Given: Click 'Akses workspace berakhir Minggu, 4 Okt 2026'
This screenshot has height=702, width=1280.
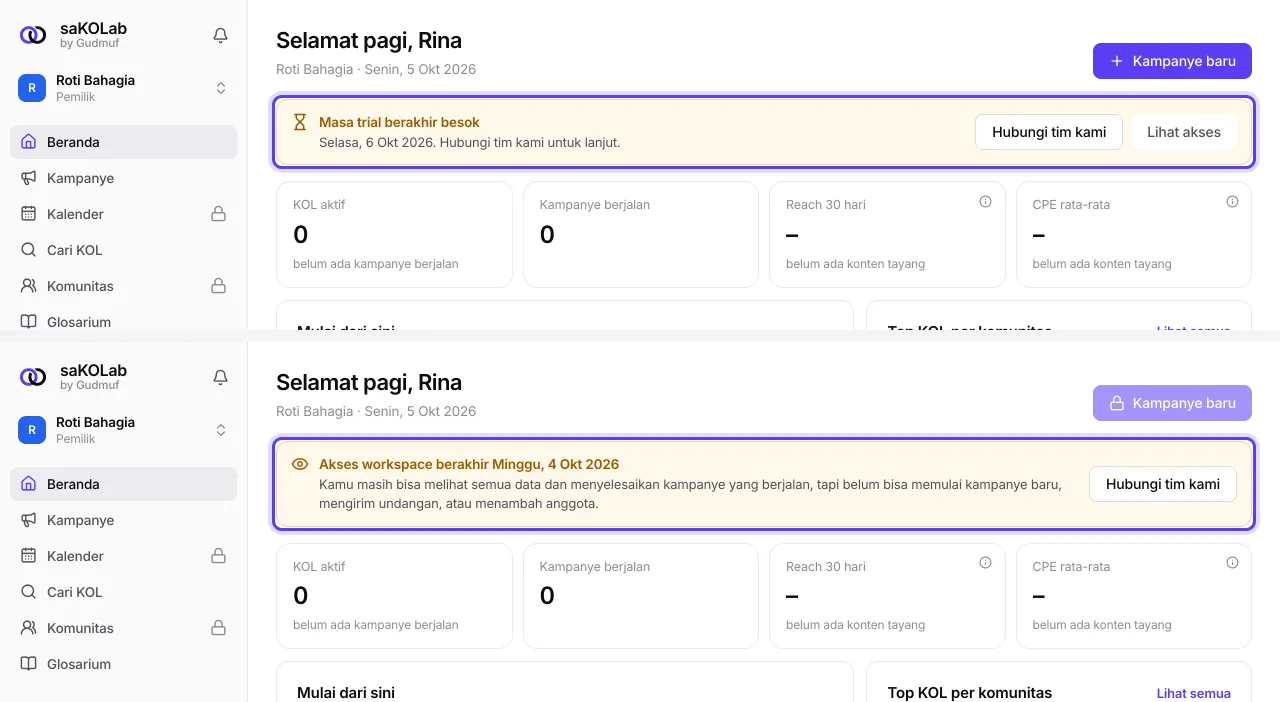Looking at the screenshot, I should (x=469, y=464).
